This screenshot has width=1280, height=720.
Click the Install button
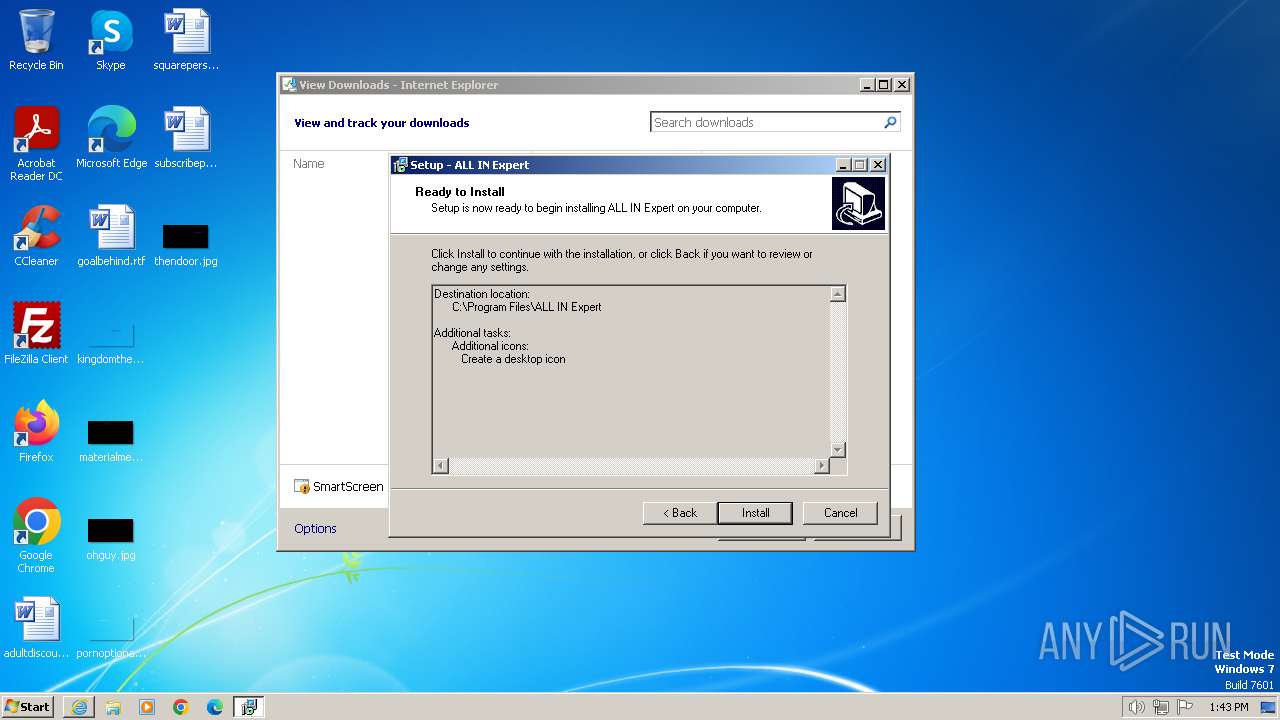(755, 513)
